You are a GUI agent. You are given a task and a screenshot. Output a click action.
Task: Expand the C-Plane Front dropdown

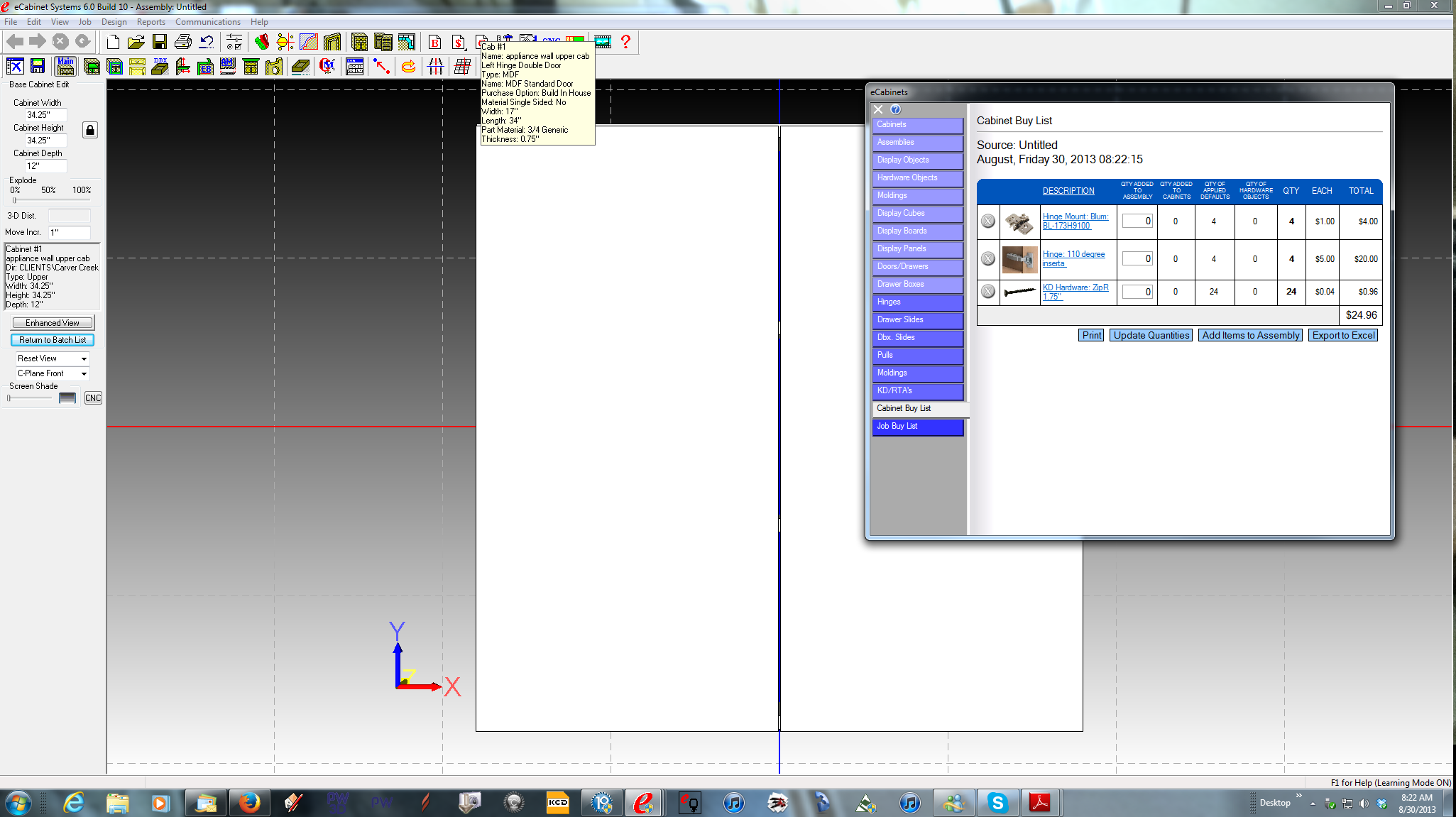click(53, 373)
